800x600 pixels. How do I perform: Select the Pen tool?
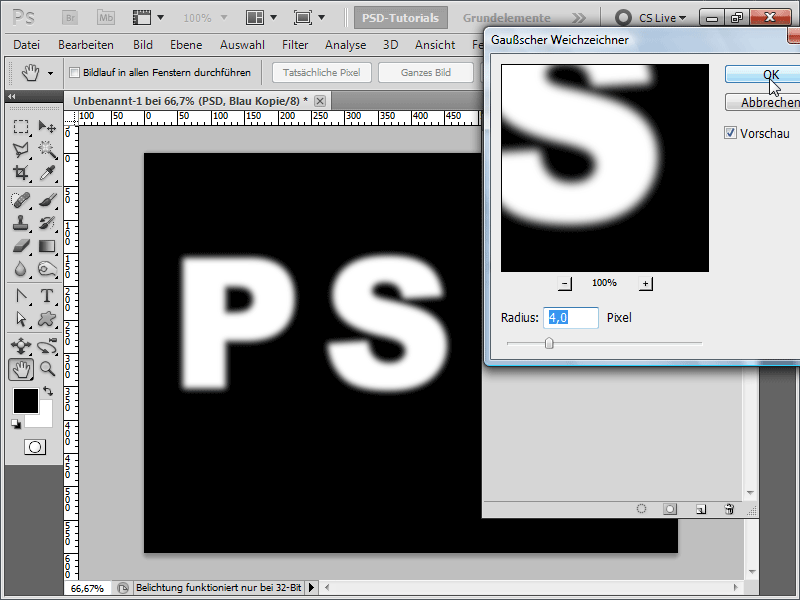point(20,295)
